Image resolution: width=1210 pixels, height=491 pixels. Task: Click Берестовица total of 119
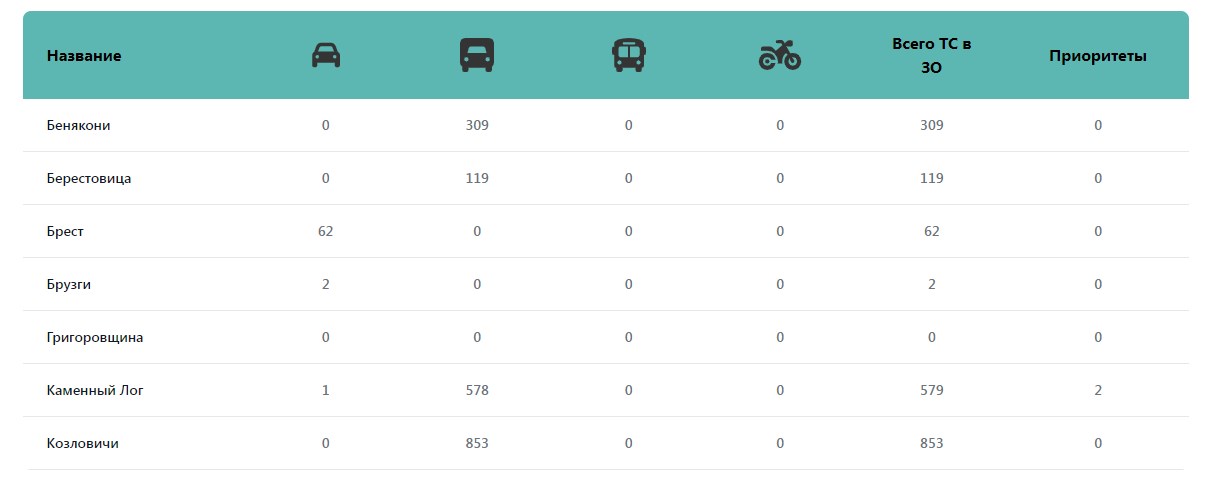pos(932,179)
